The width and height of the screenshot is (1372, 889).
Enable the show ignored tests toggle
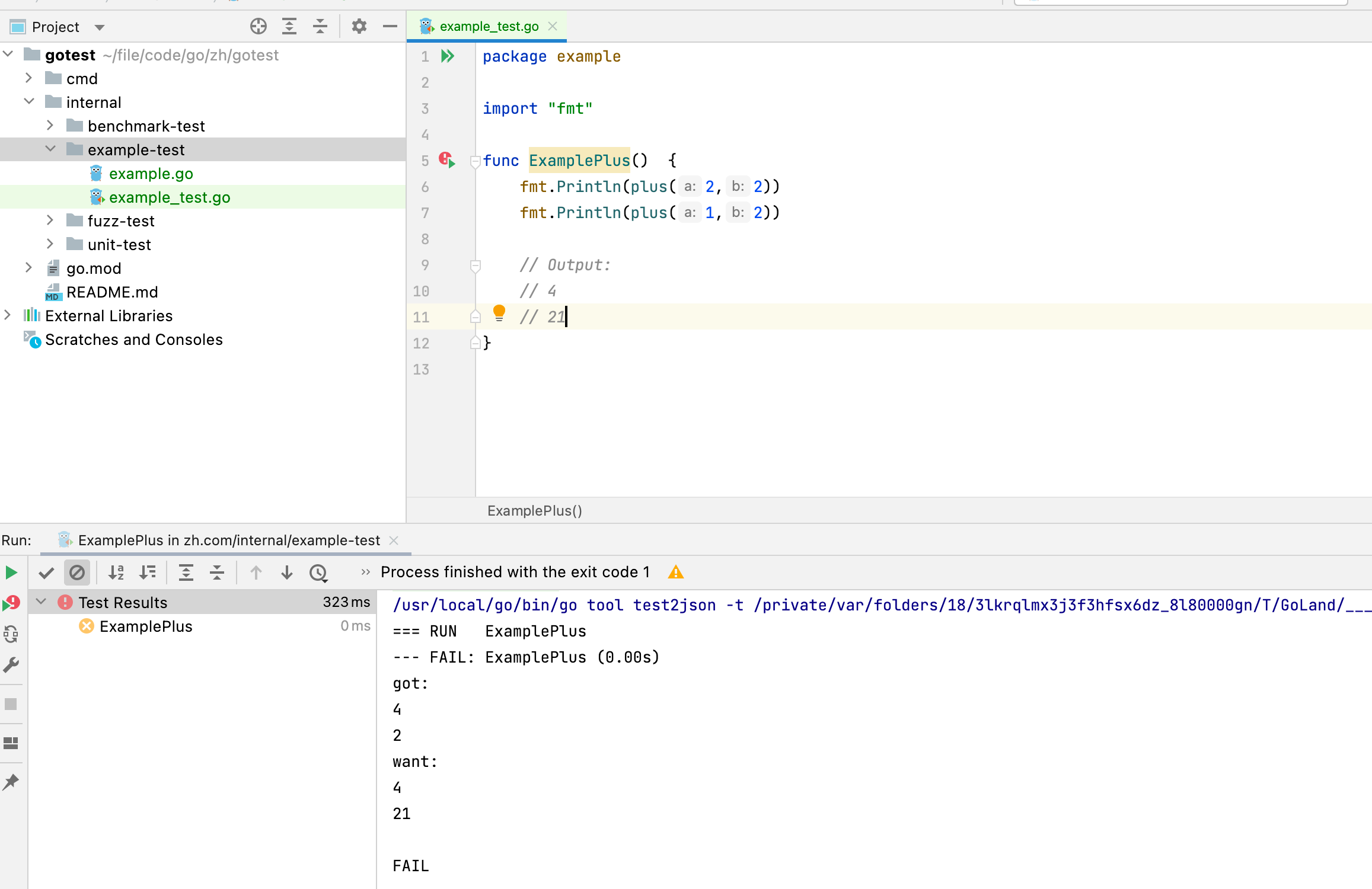[77, 572]
